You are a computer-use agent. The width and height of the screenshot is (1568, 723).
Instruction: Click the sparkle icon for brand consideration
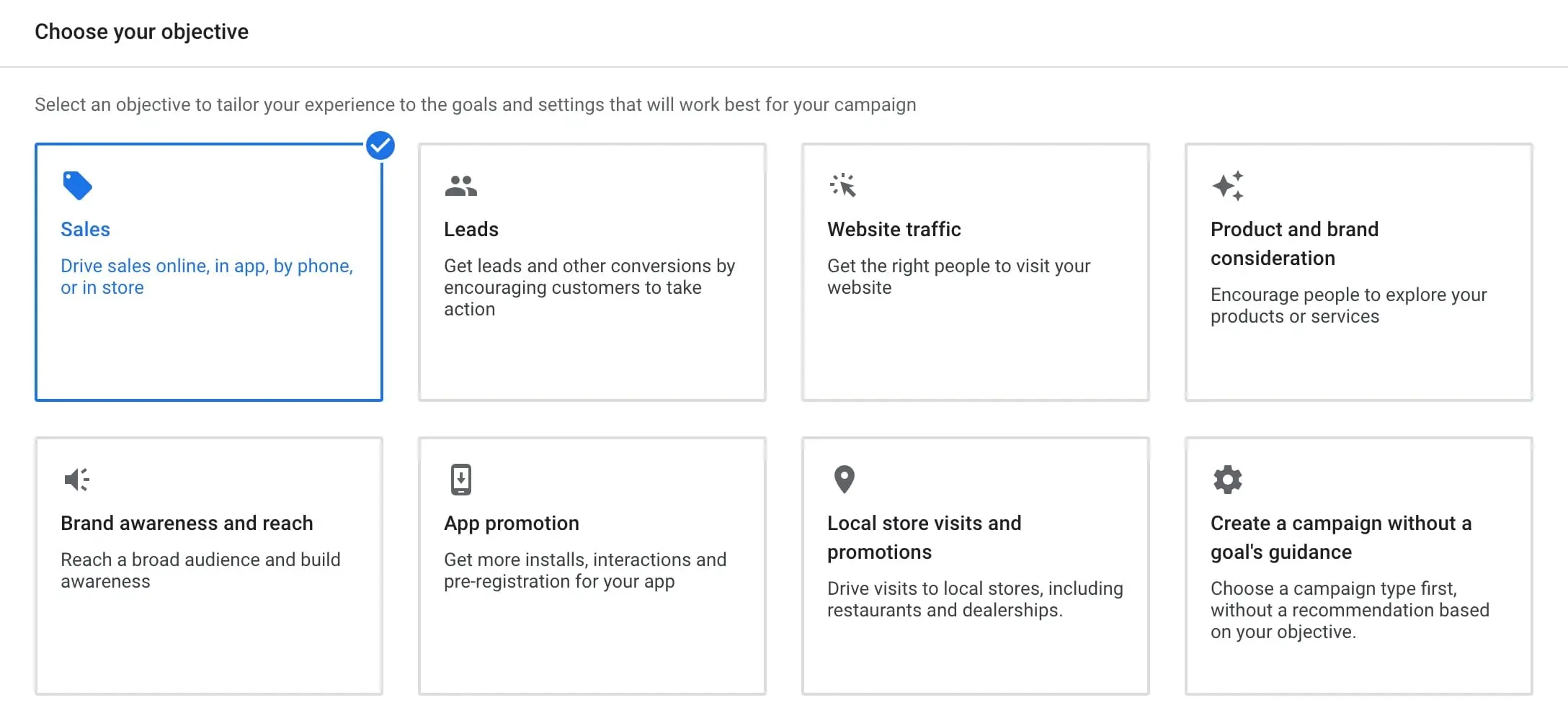[1228, 186]
